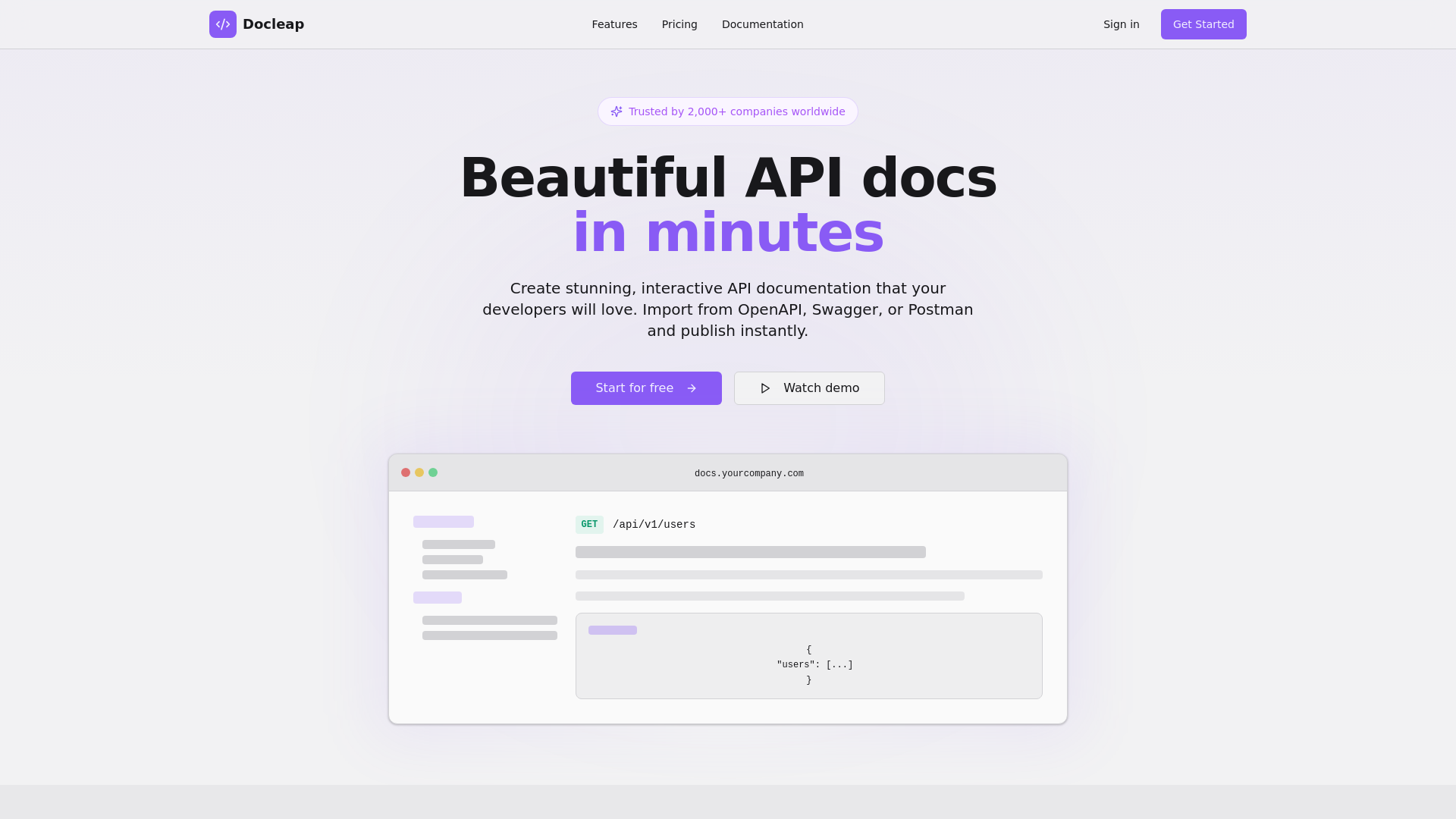This screenshot has width=1456, height=819.
Task: Click the red dot in the mock browser
Action: coord(406,472)
